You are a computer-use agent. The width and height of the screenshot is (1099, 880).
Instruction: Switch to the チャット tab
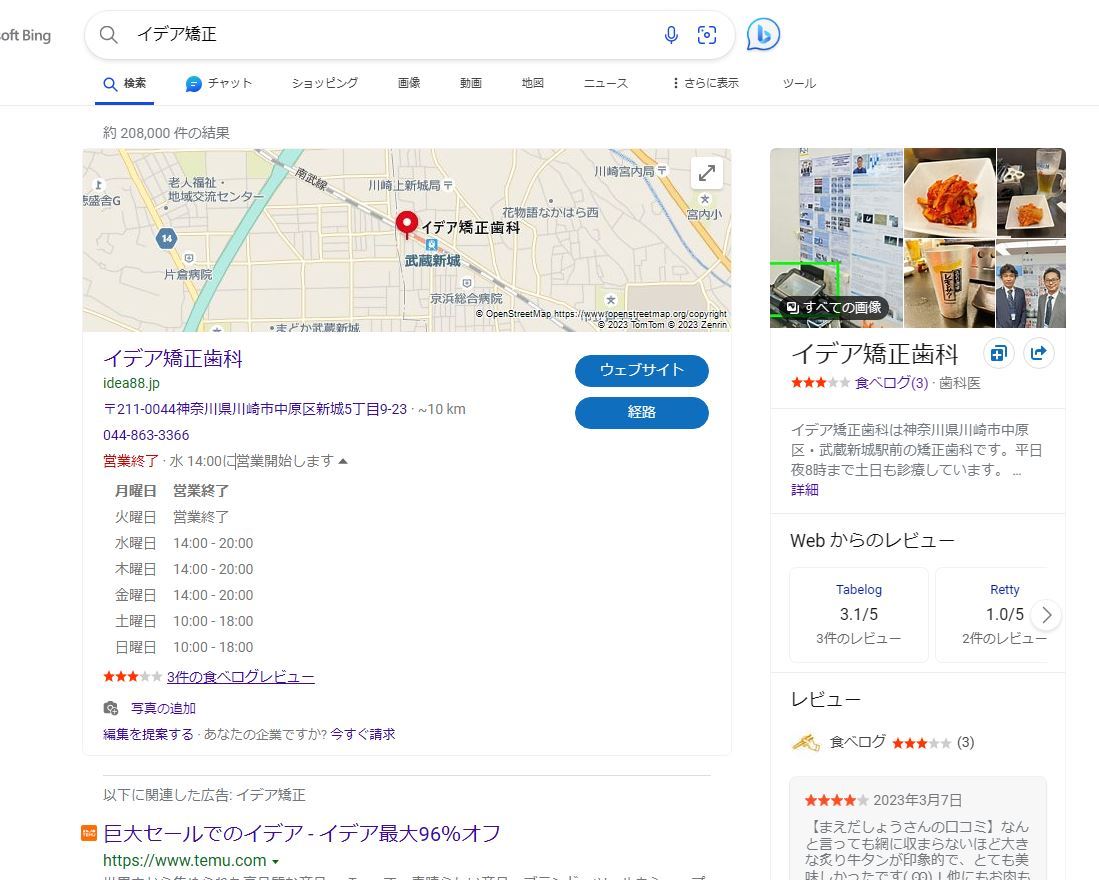click(219, 83)
